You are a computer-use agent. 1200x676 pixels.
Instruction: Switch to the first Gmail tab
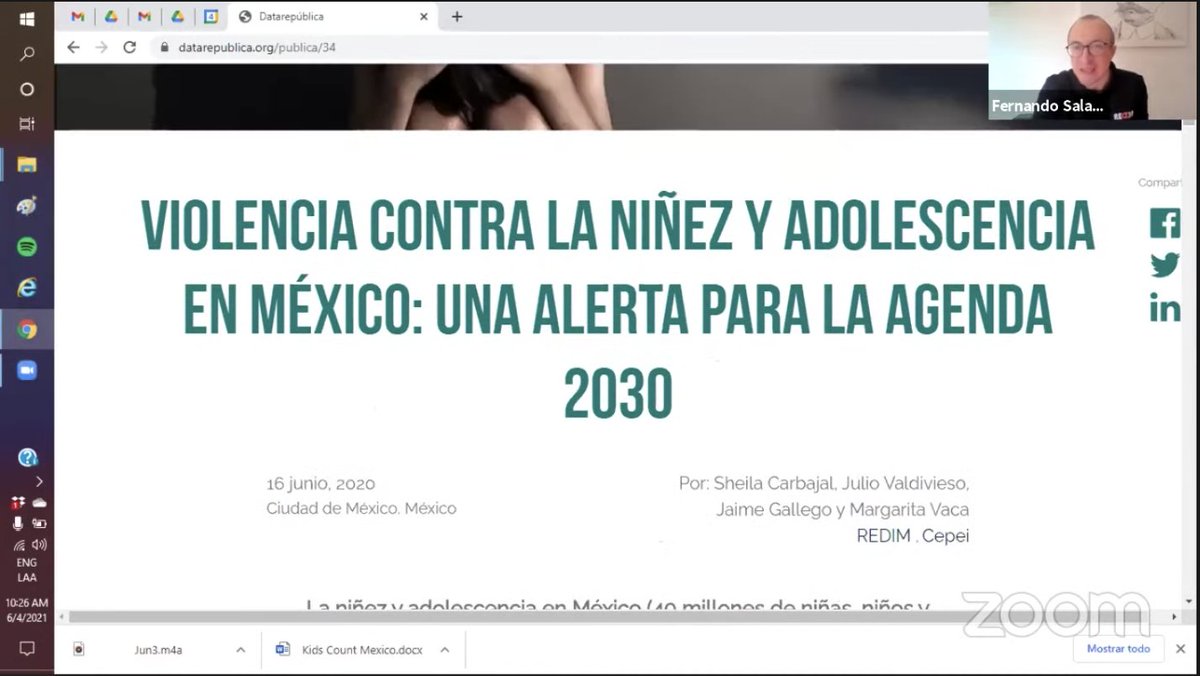coord(78,16)
